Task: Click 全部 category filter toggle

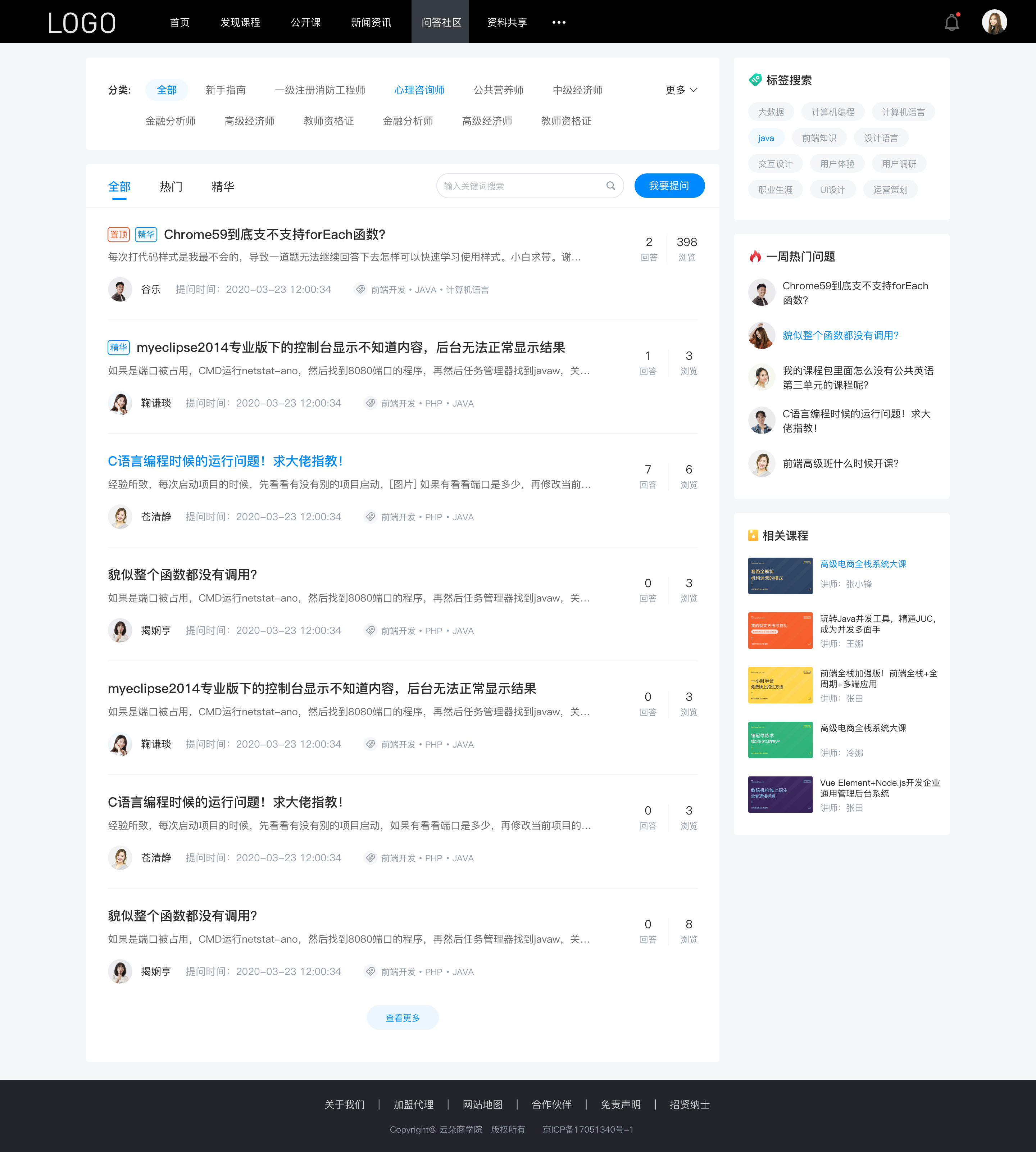Action: [x=166, y=90]
